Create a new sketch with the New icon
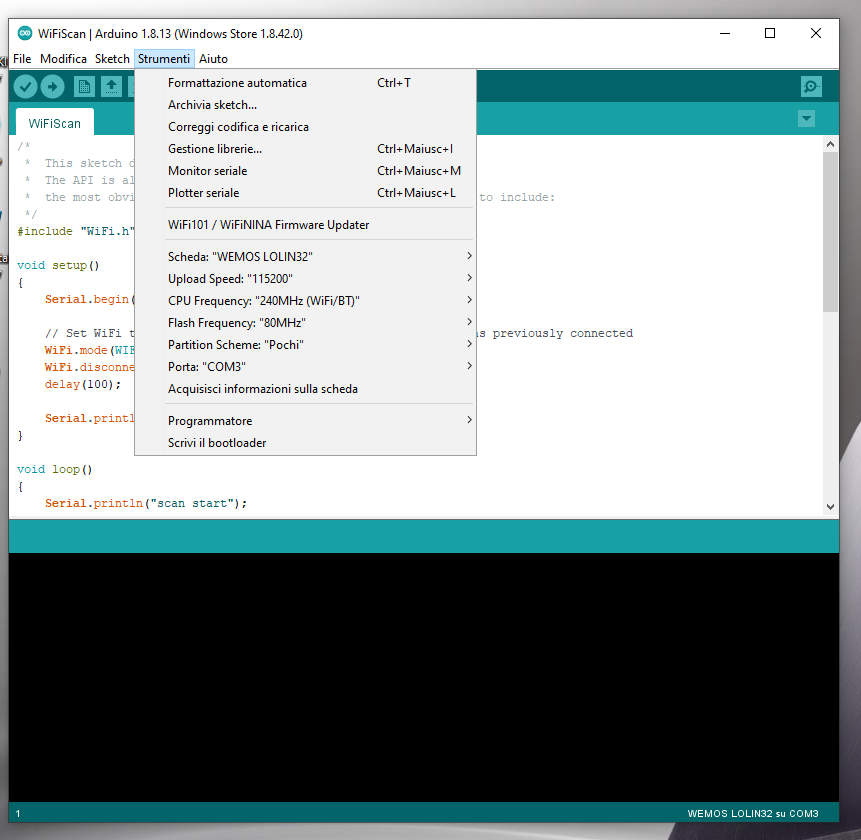Image resolution: width=861 pixels, height=840 pixels. point(84,86)
